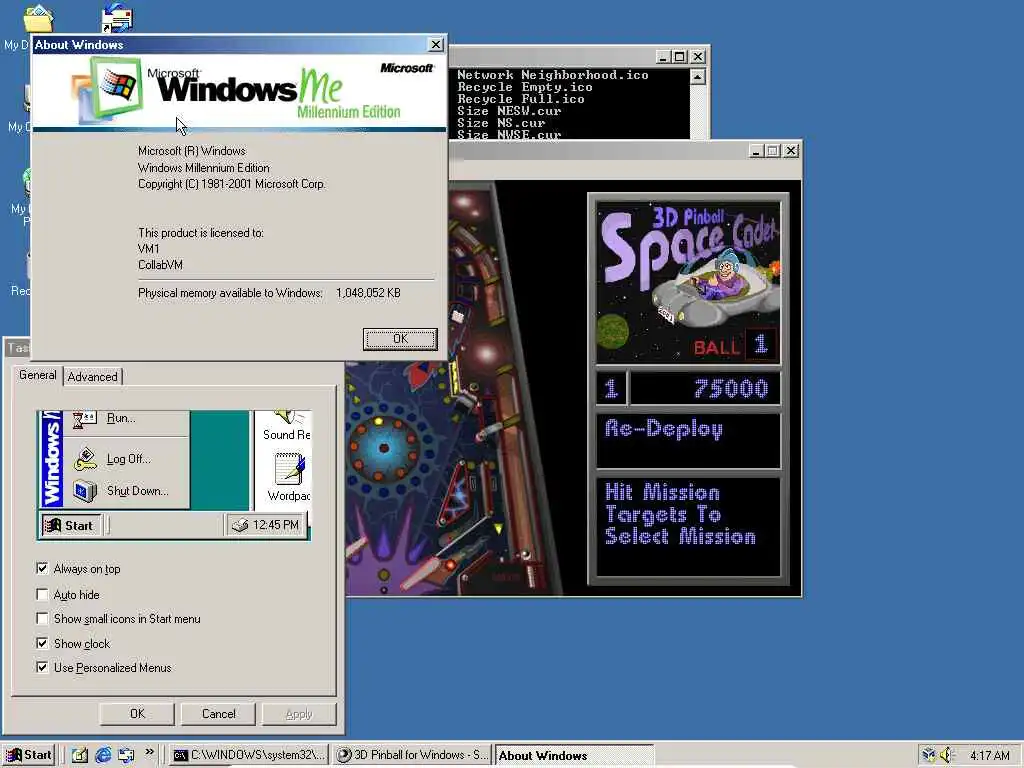
Task: Switch to the Advanced tab in Taskbar Properties
Action: (93, 377)
